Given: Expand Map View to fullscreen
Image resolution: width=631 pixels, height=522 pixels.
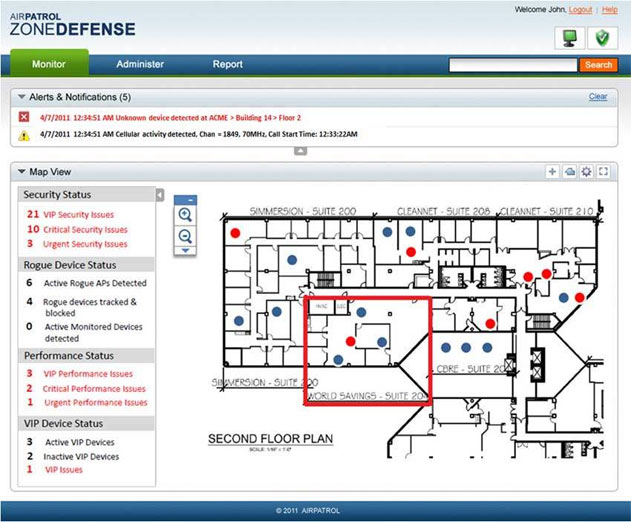Looking at the screenshot, I should pos(603,172).
